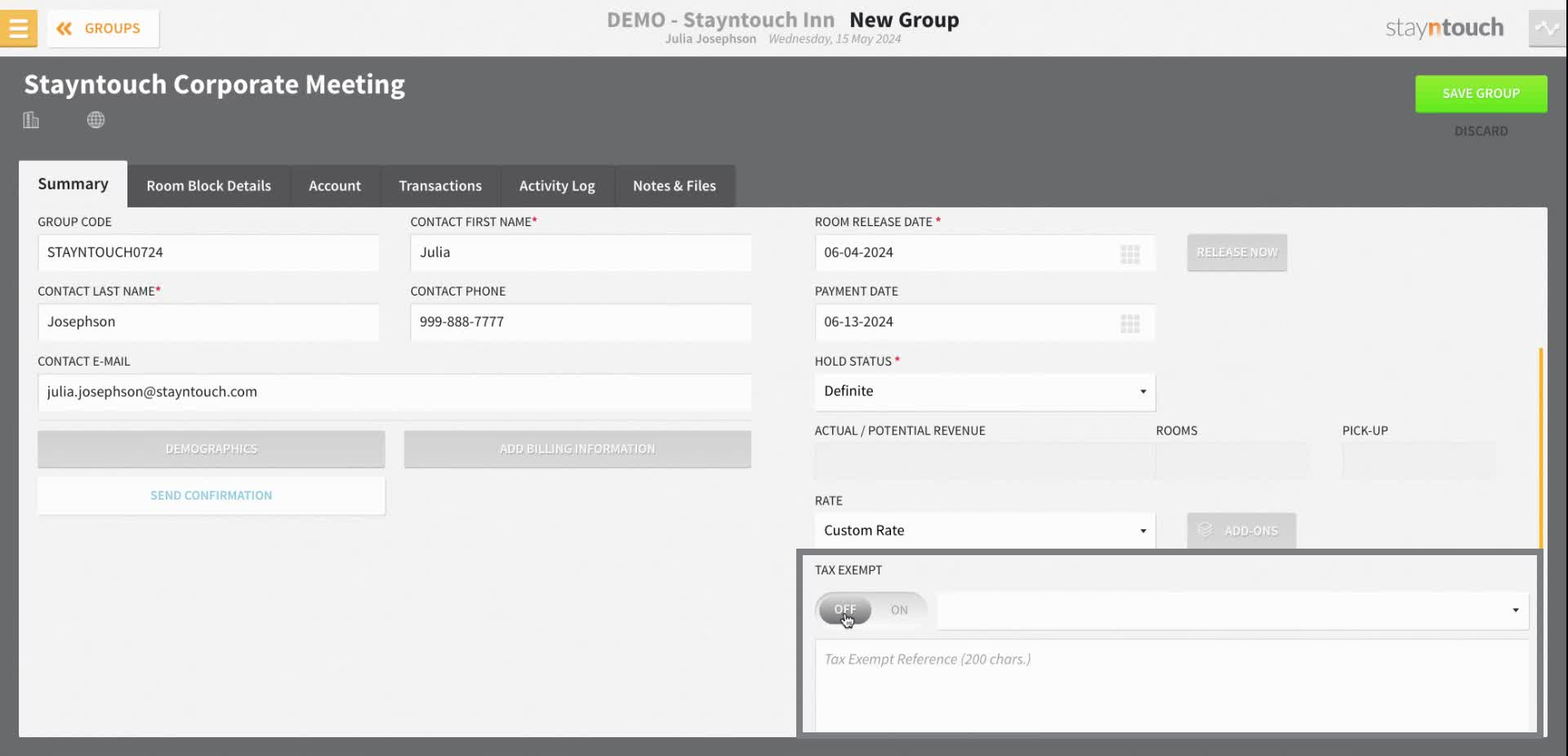Open the Tax Exempt type dropdown

tap(1233, 611)
